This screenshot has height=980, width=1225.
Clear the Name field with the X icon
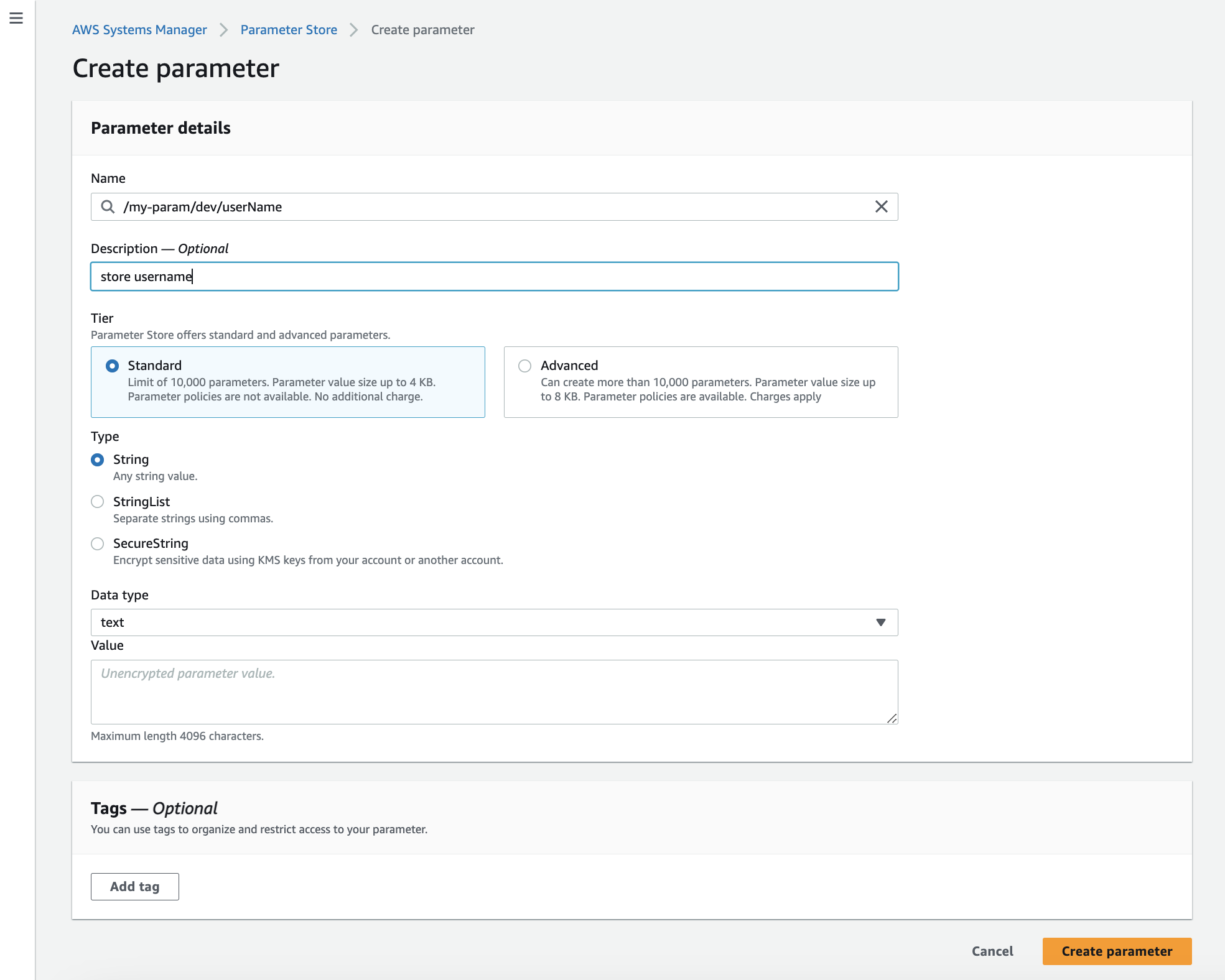[x=881, y=206]
